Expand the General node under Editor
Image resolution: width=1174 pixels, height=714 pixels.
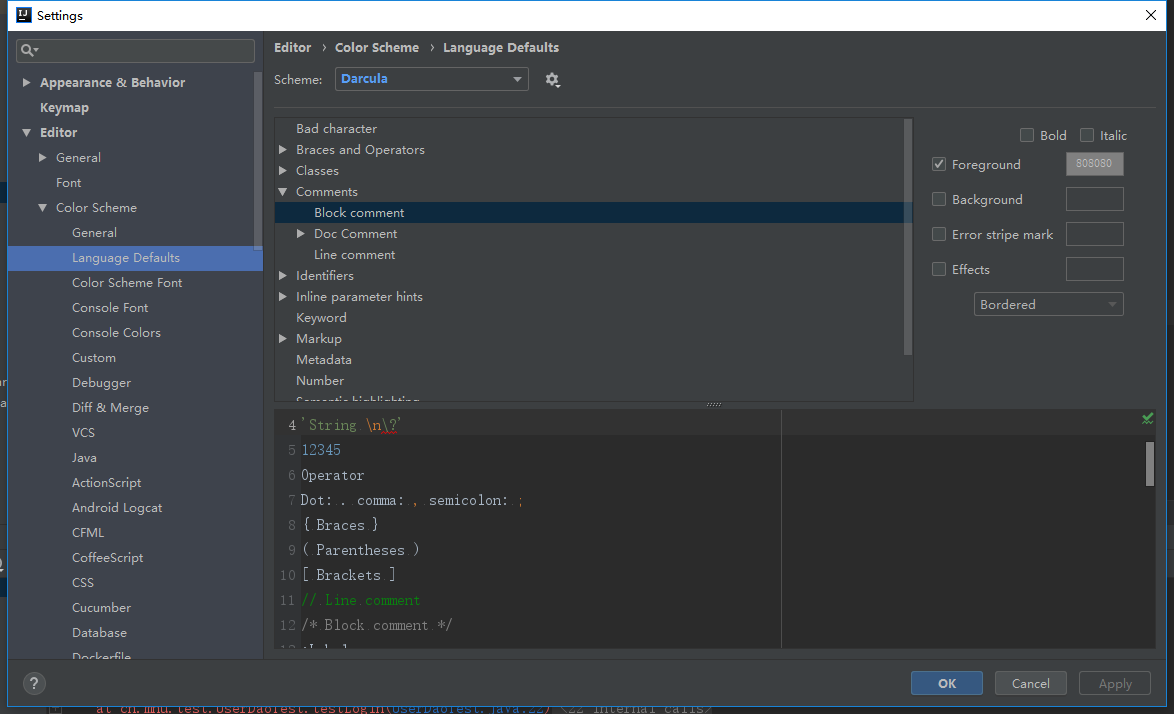pyautogui.click(x=43, y=157)
